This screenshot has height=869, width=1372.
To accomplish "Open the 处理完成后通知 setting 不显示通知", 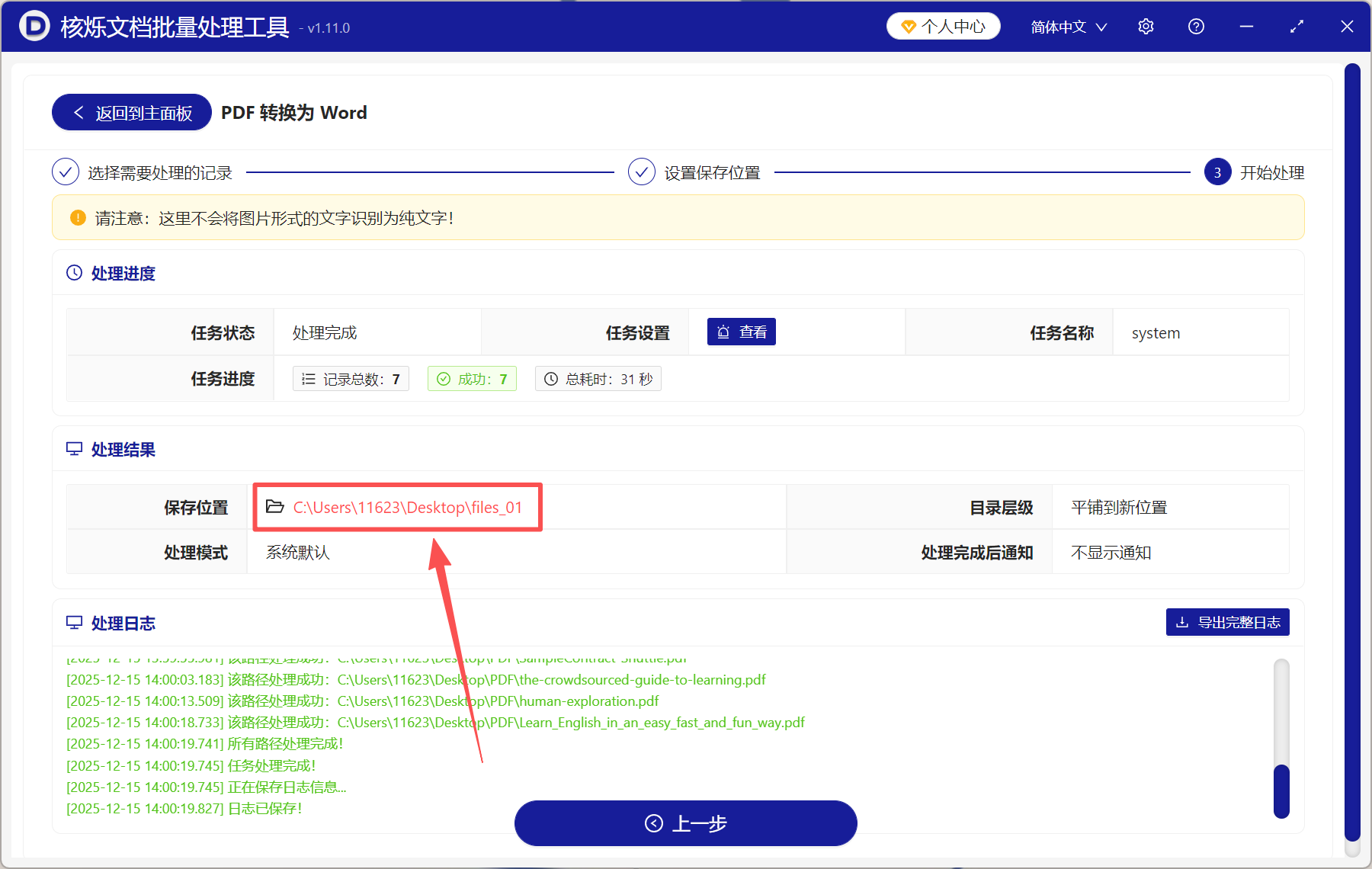I will (1110, 552).
